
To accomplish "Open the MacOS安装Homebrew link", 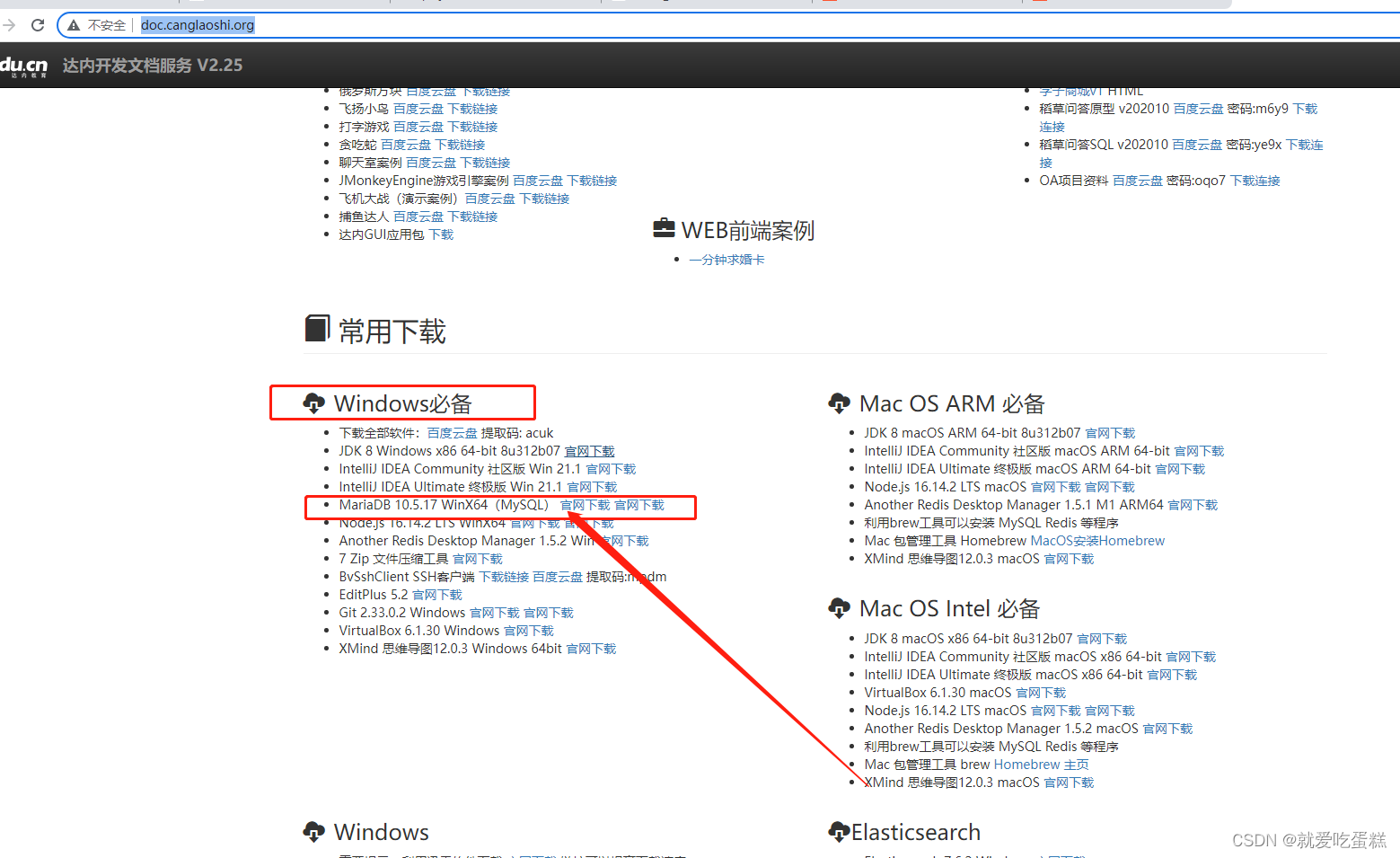I will (x=1097, y=541).
